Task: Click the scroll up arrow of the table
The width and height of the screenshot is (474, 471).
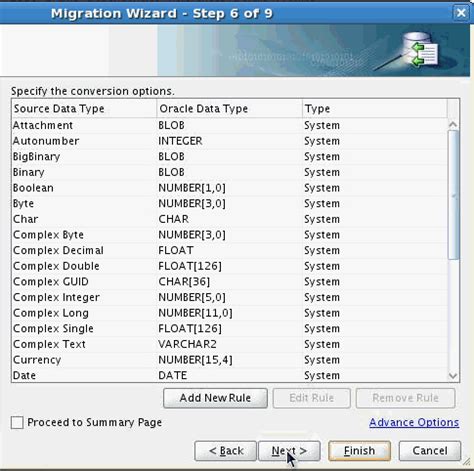Action: point(453,125)
